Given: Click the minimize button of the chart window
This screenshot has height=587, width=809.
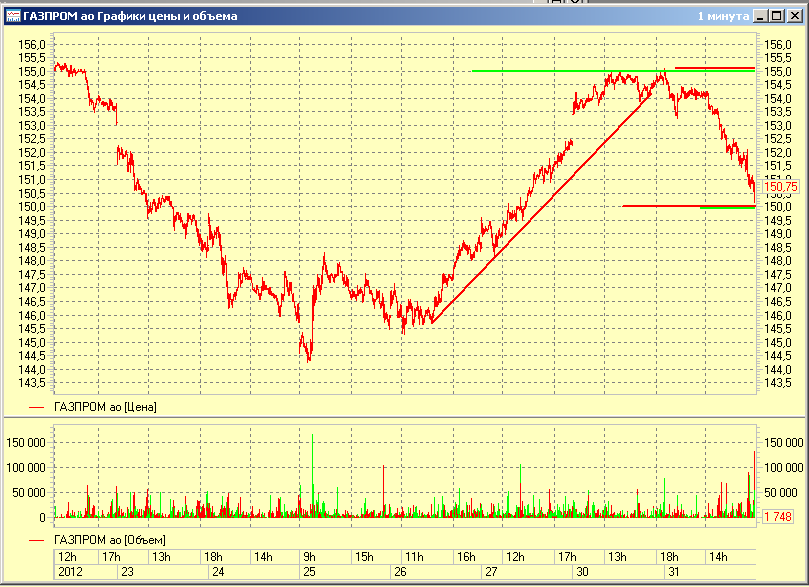Looking at the screenshot, I should pos(759,16).
